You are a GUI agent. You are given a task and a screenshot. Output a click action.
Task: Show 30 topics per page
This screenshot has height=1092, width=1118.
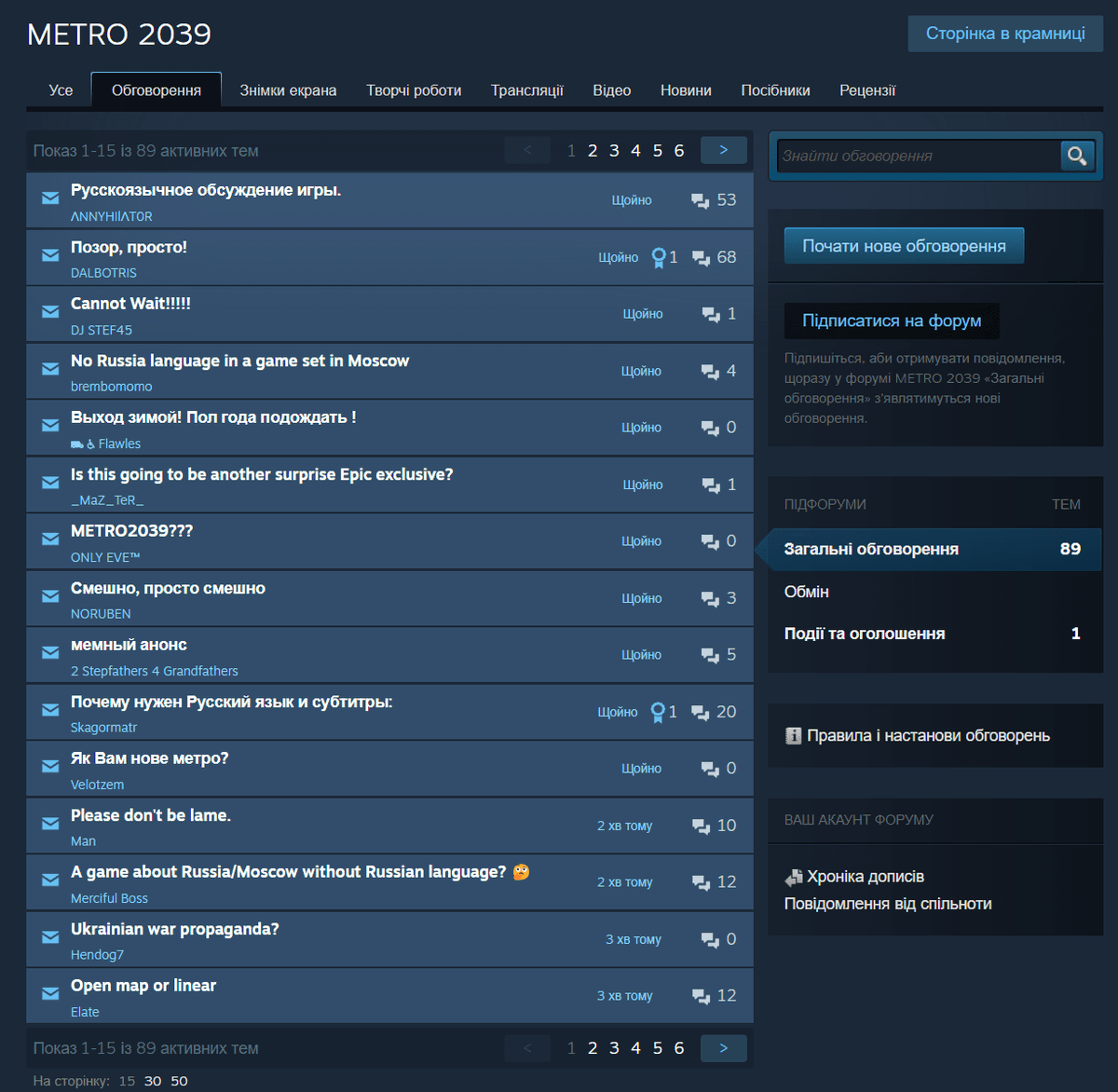click(x=153, y=1081)
